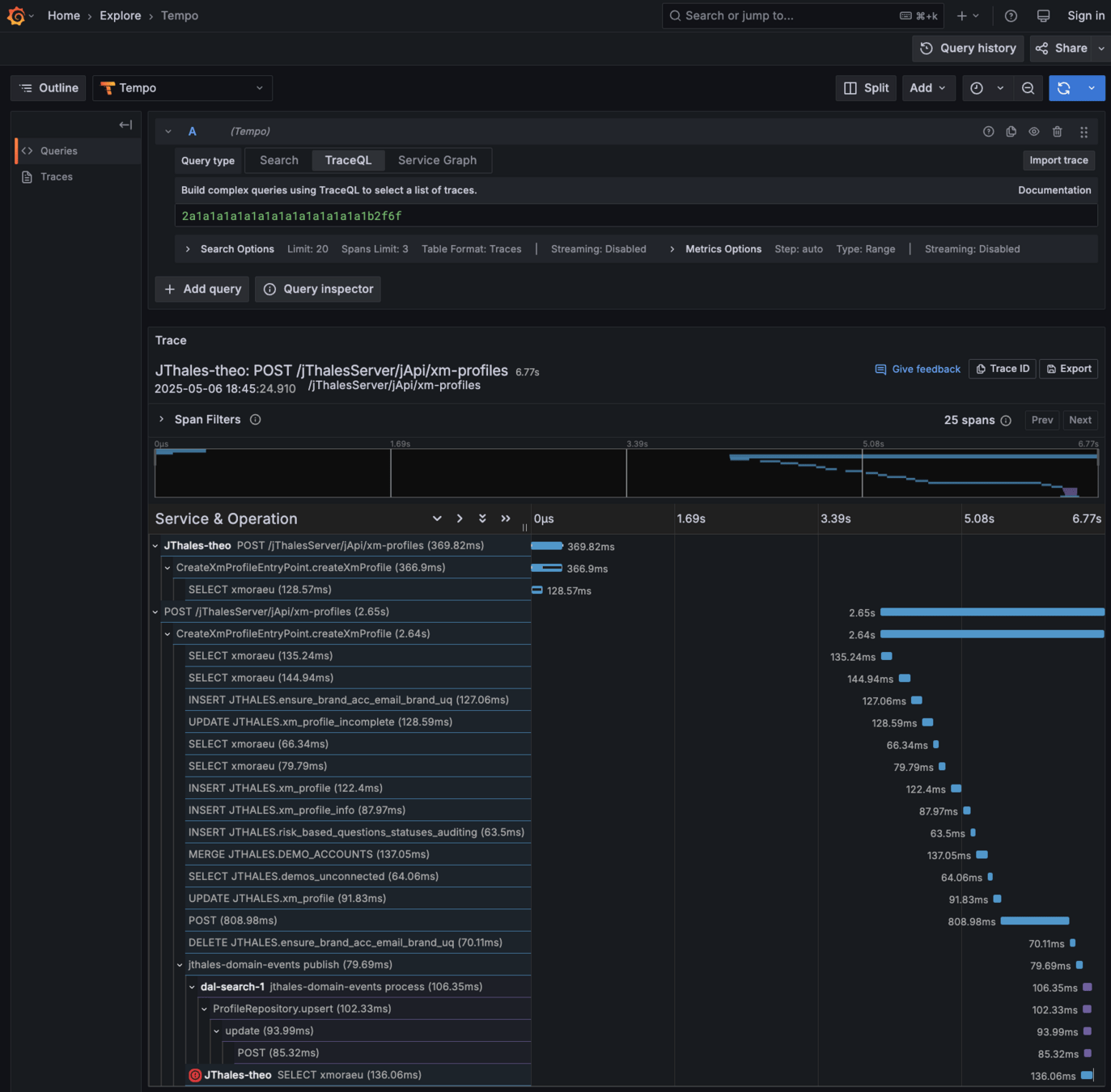Click the trace minimap overview

pos(626,472)
